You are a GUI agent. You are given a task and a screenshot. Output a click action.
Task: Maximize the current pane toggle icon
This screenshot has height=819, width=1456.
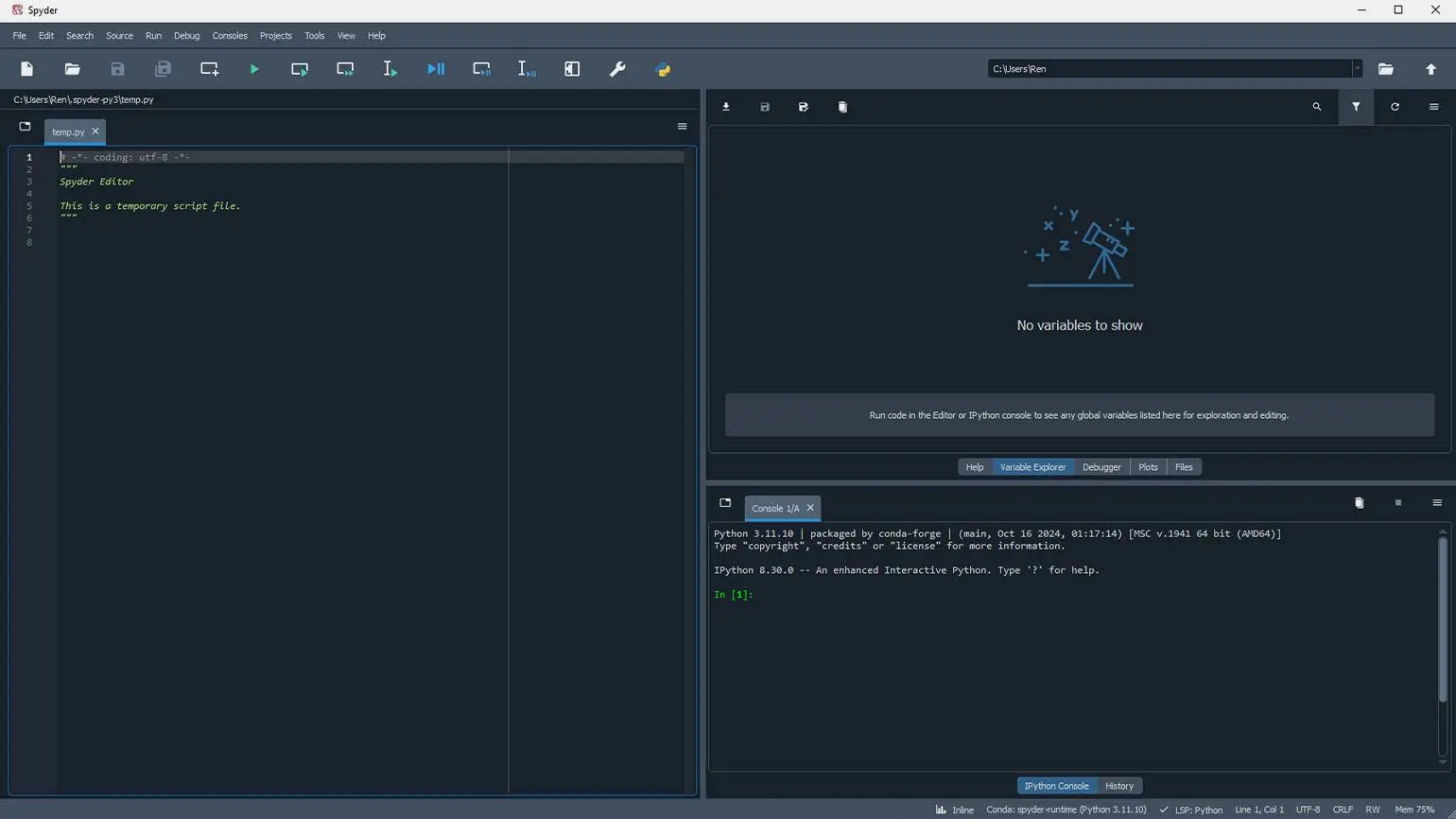point(572,69)
